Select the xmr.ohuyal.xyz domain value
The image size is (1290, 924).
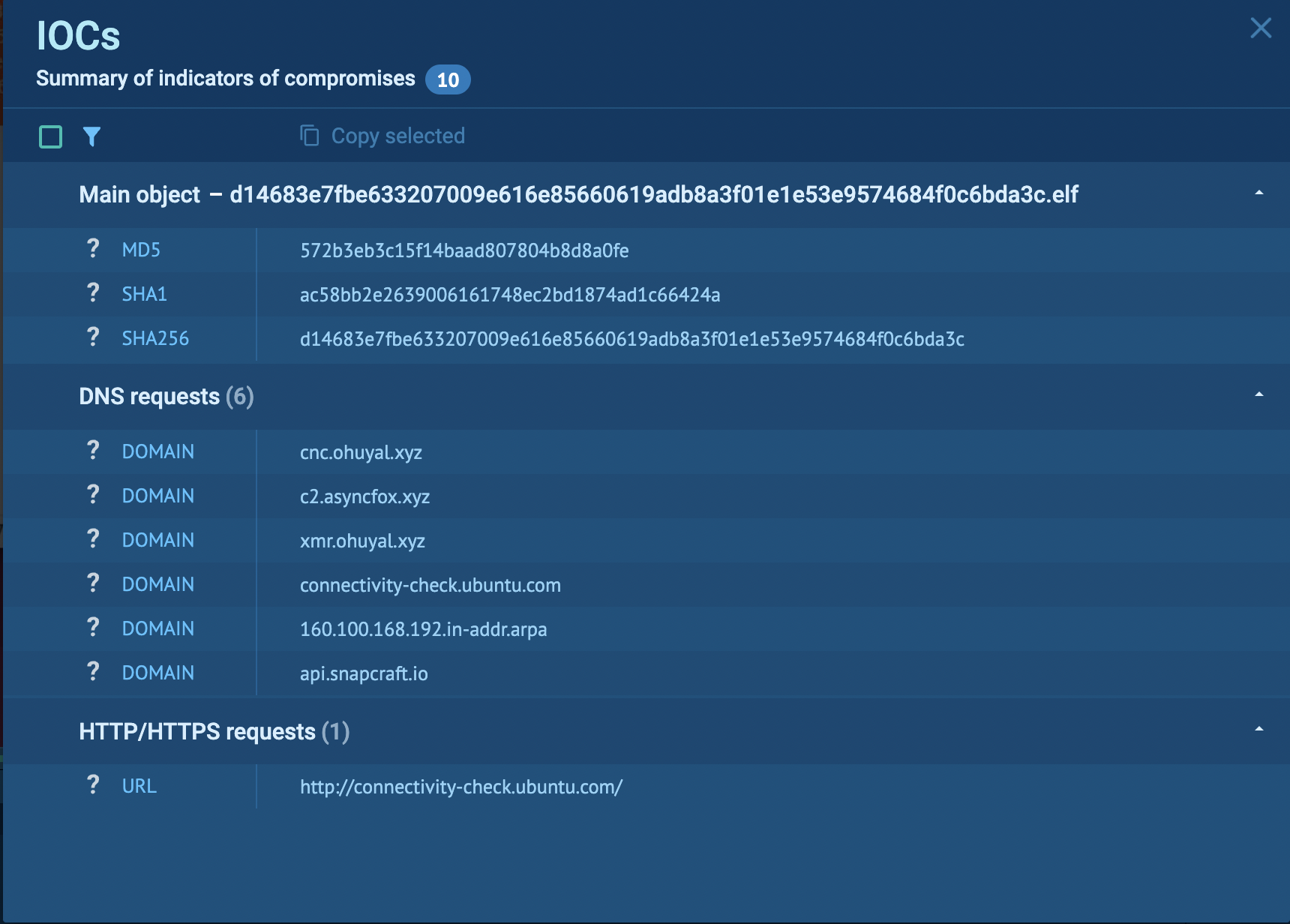362,541
